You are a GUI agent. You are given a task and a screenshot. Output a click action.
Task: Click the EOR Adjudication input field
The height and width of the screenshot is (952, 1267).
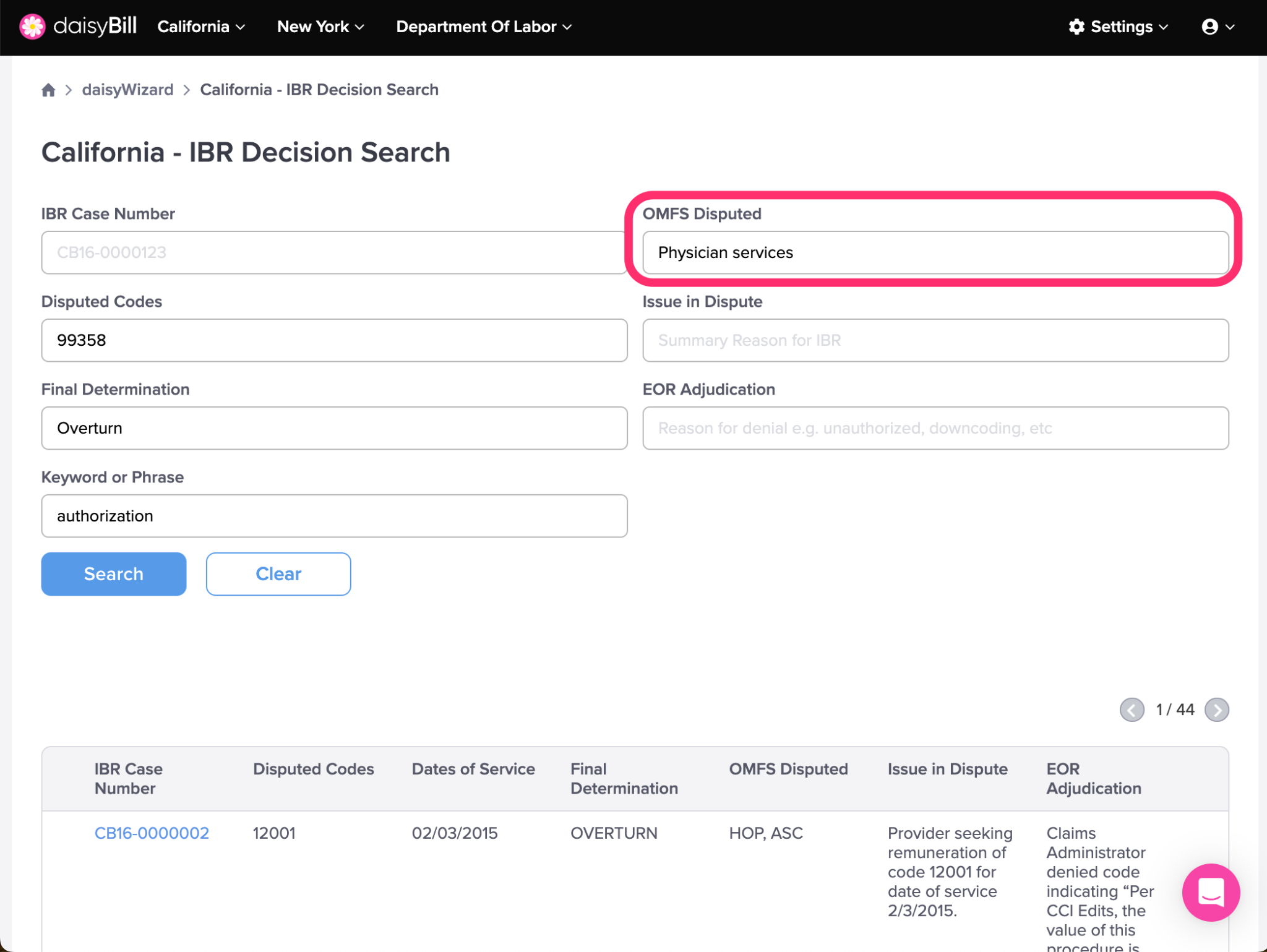point(935,428)
